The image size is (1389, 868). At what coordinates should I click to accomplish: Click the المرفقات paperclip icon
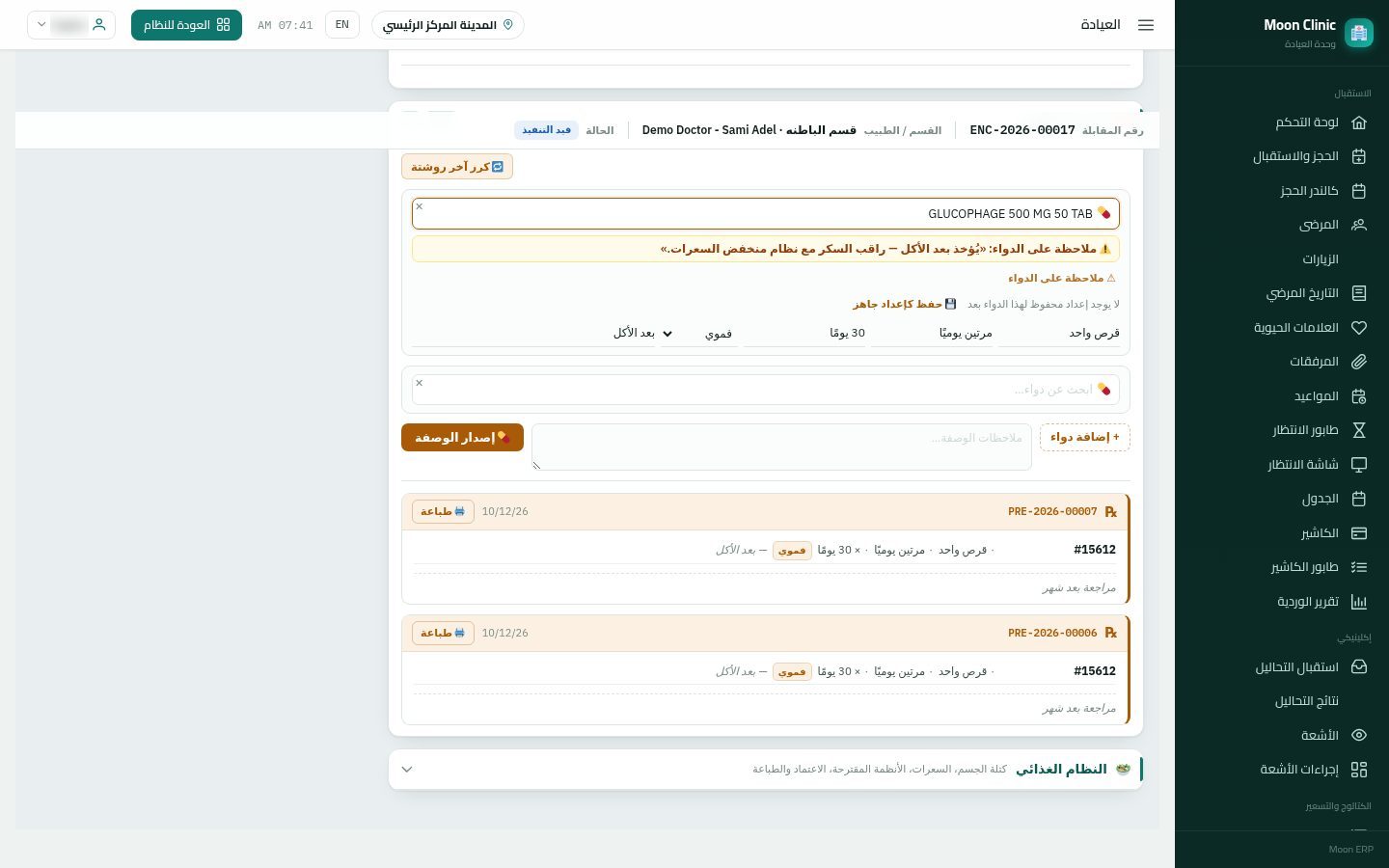[1359, 362]
